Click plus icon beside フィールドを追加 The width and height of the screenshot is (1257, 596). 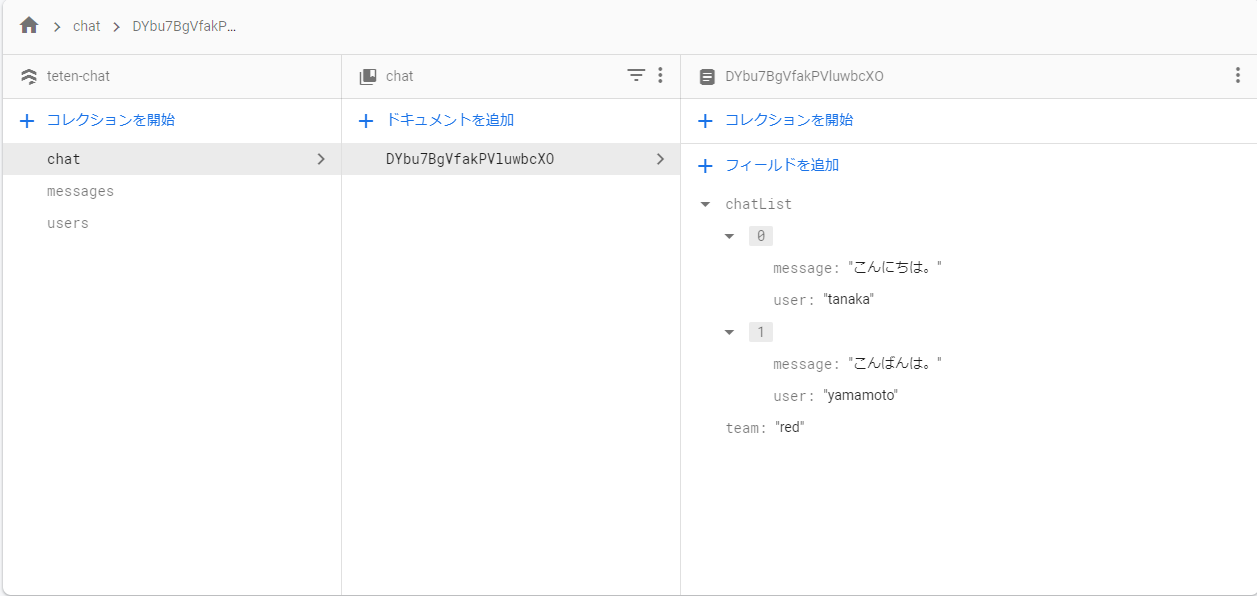pyautogui.click(x=705, y=166)
